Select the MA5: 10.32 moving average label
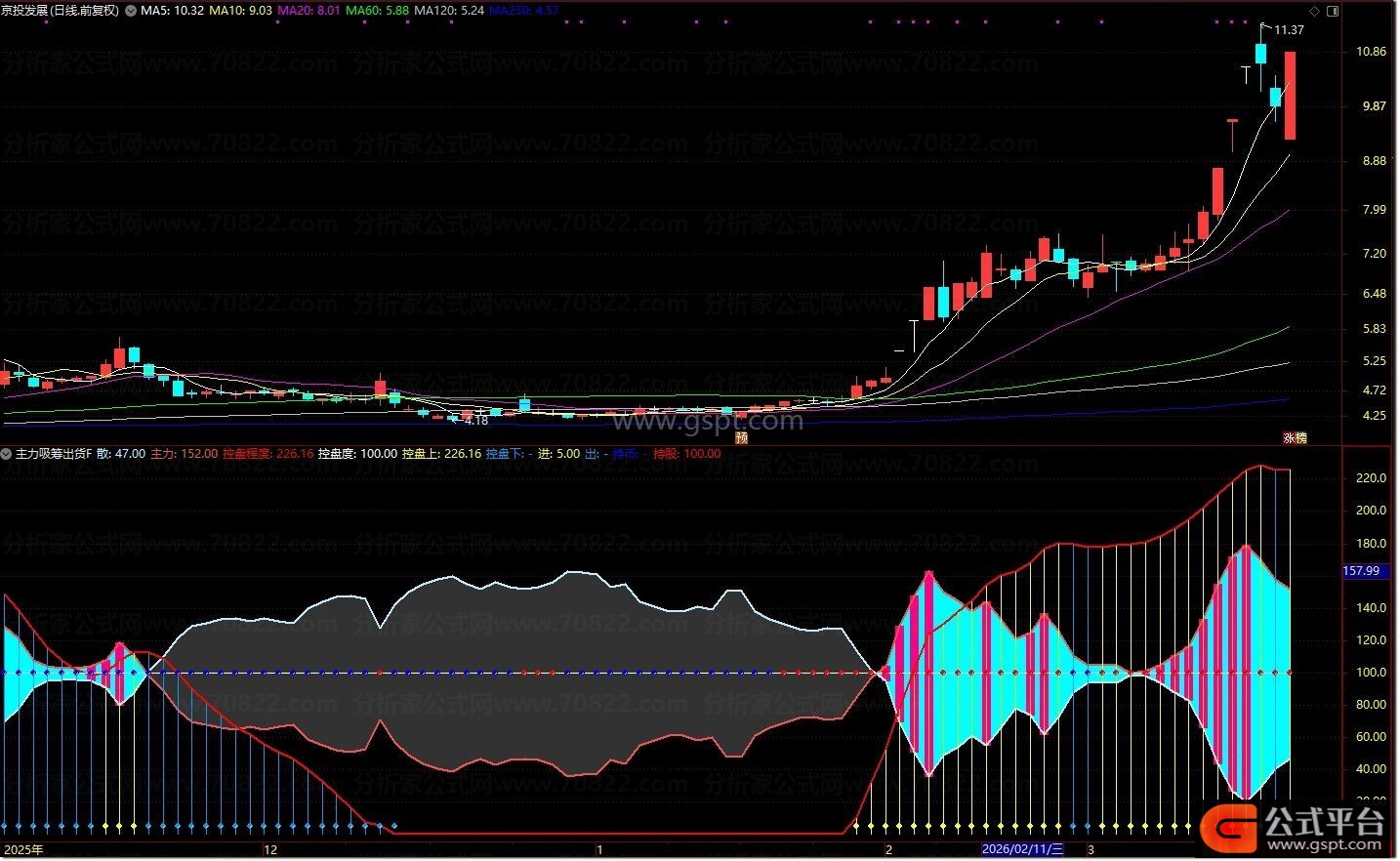 click(x=173, y=11)
